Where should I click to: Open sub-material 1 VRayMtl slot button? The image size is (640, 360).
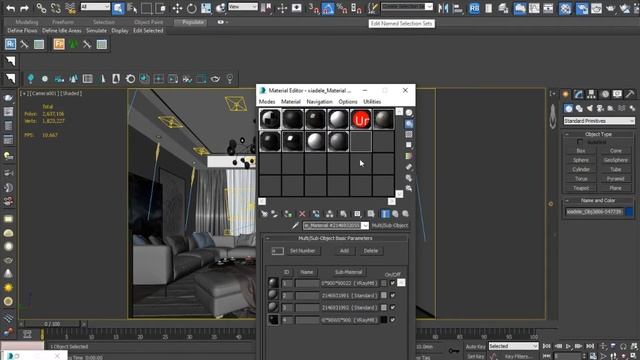tap(349, 283)
